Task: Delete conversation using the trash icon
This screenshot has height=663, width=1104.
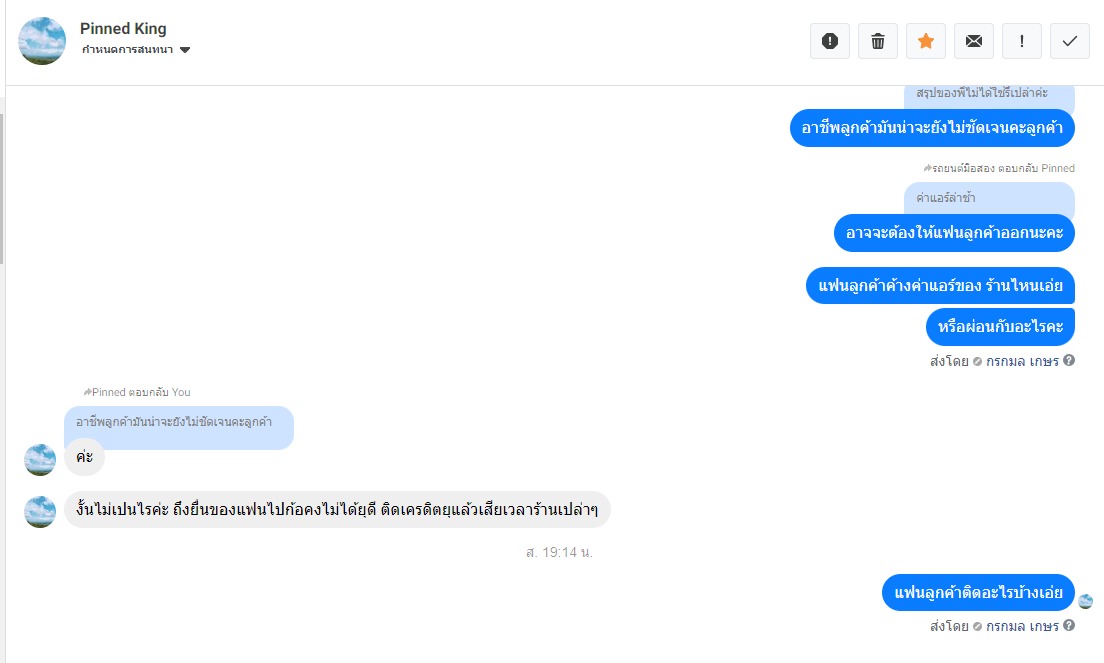Action: click(878, 41)
